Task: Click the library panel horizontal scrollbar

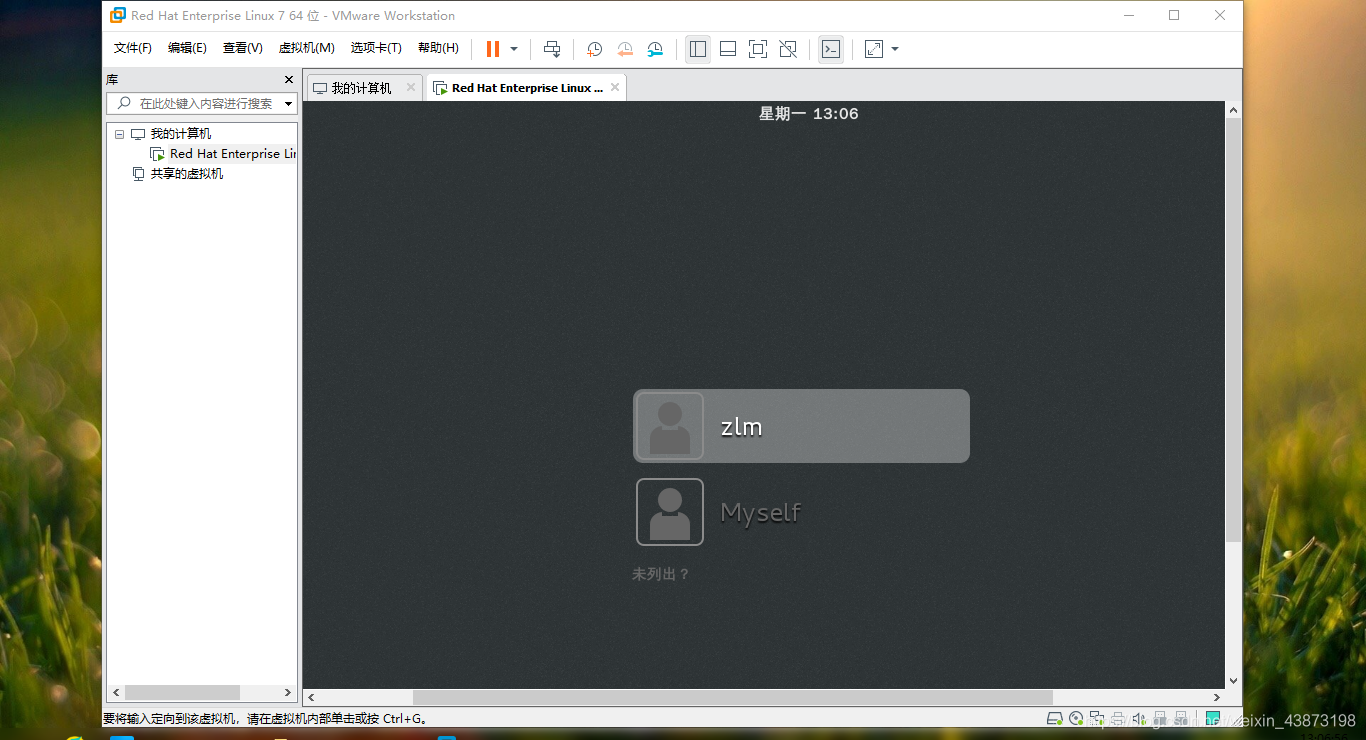Action: point(182,692)
